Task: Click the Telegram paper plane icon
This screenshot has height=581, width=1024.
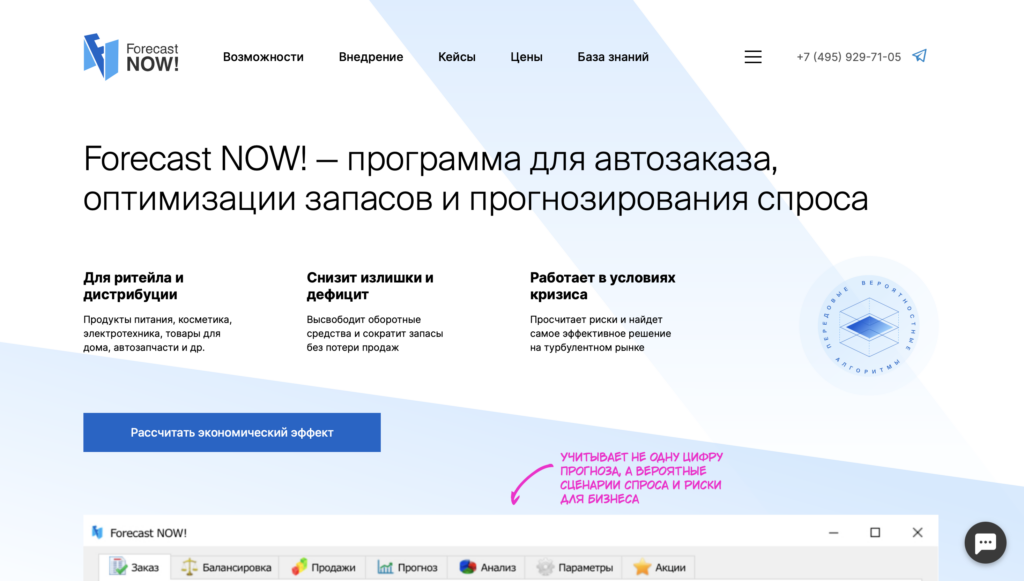Action: point(920,56)
